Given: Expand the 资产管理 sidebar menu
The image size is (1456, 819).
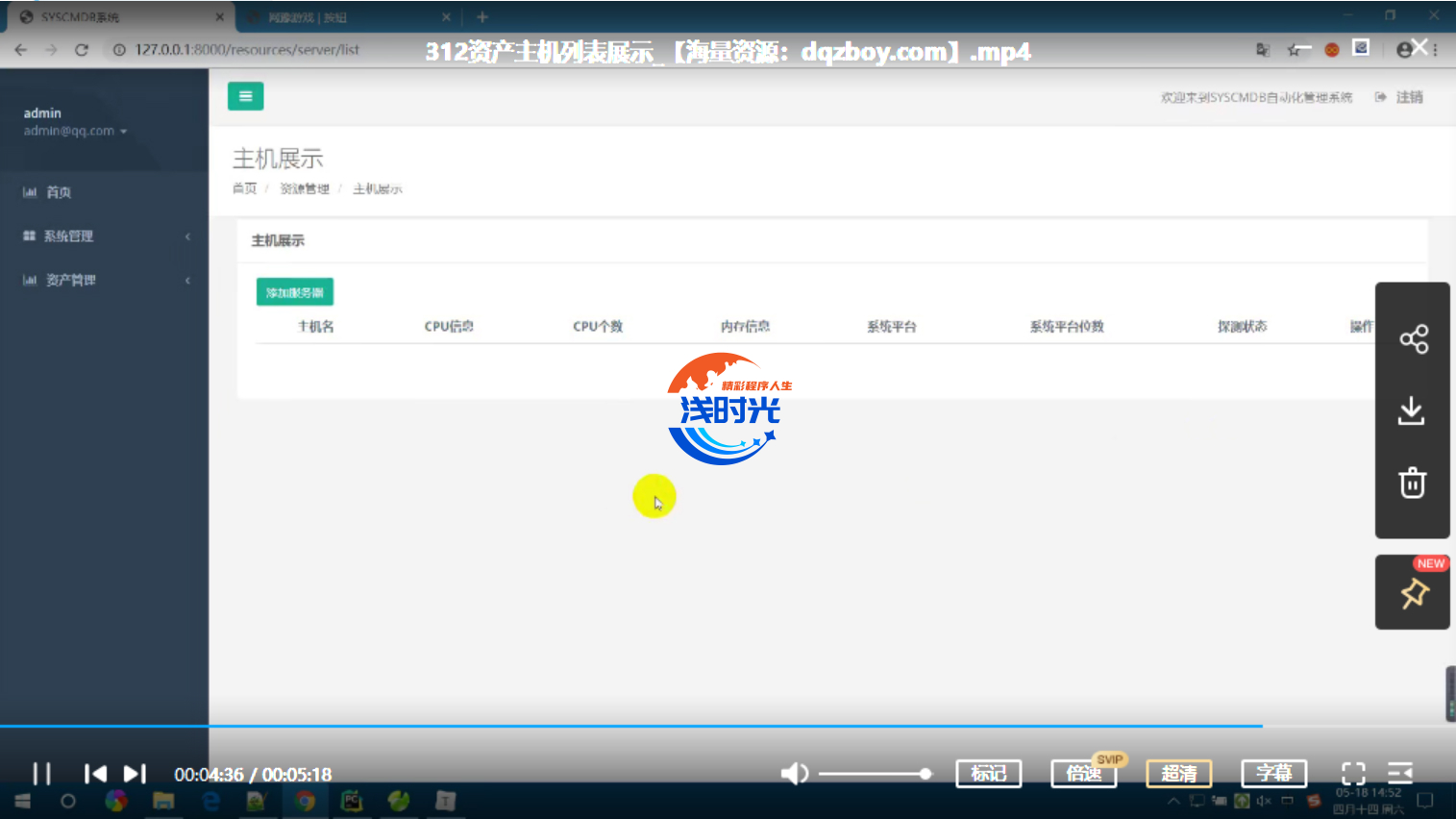Looking at the screenshot, I should 104,280.
